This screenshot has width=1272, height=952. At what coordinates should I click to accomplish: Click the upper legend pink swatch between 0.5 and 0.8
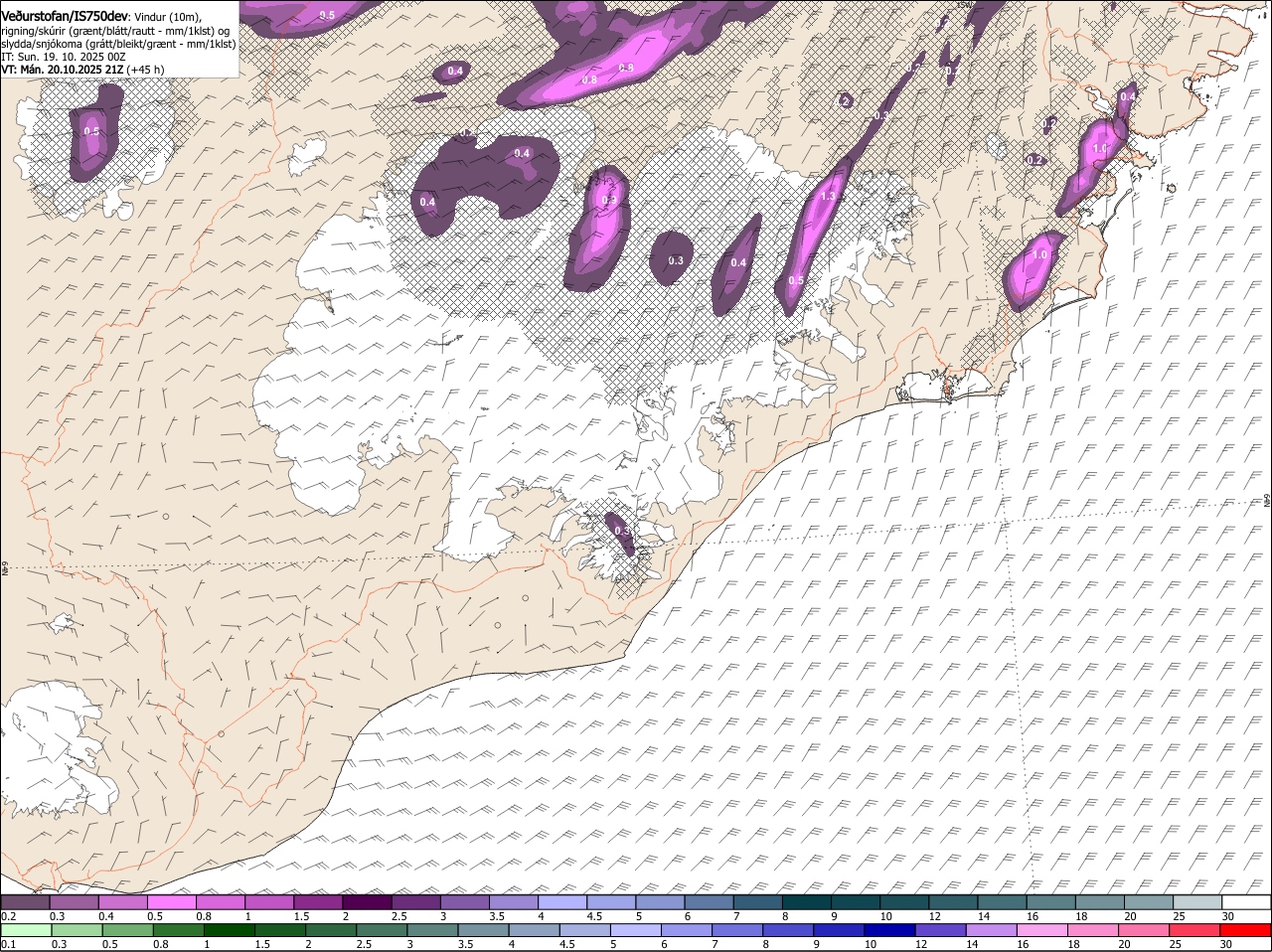tap(171, 902)
